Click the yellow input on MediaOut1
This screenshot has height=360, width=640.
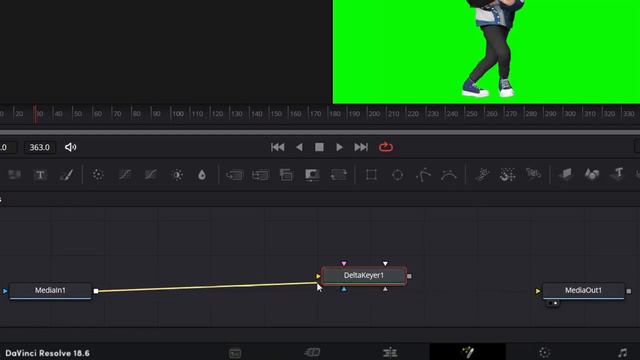click(538, 291)
